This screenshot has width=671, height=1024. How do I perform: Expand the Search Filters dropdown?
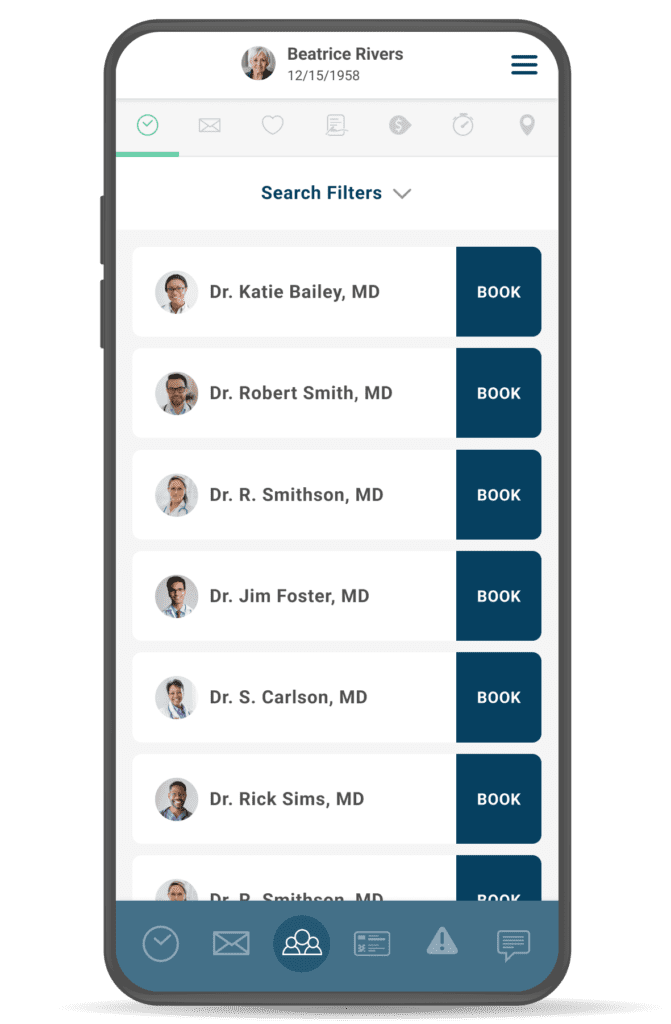pos(336,193)
